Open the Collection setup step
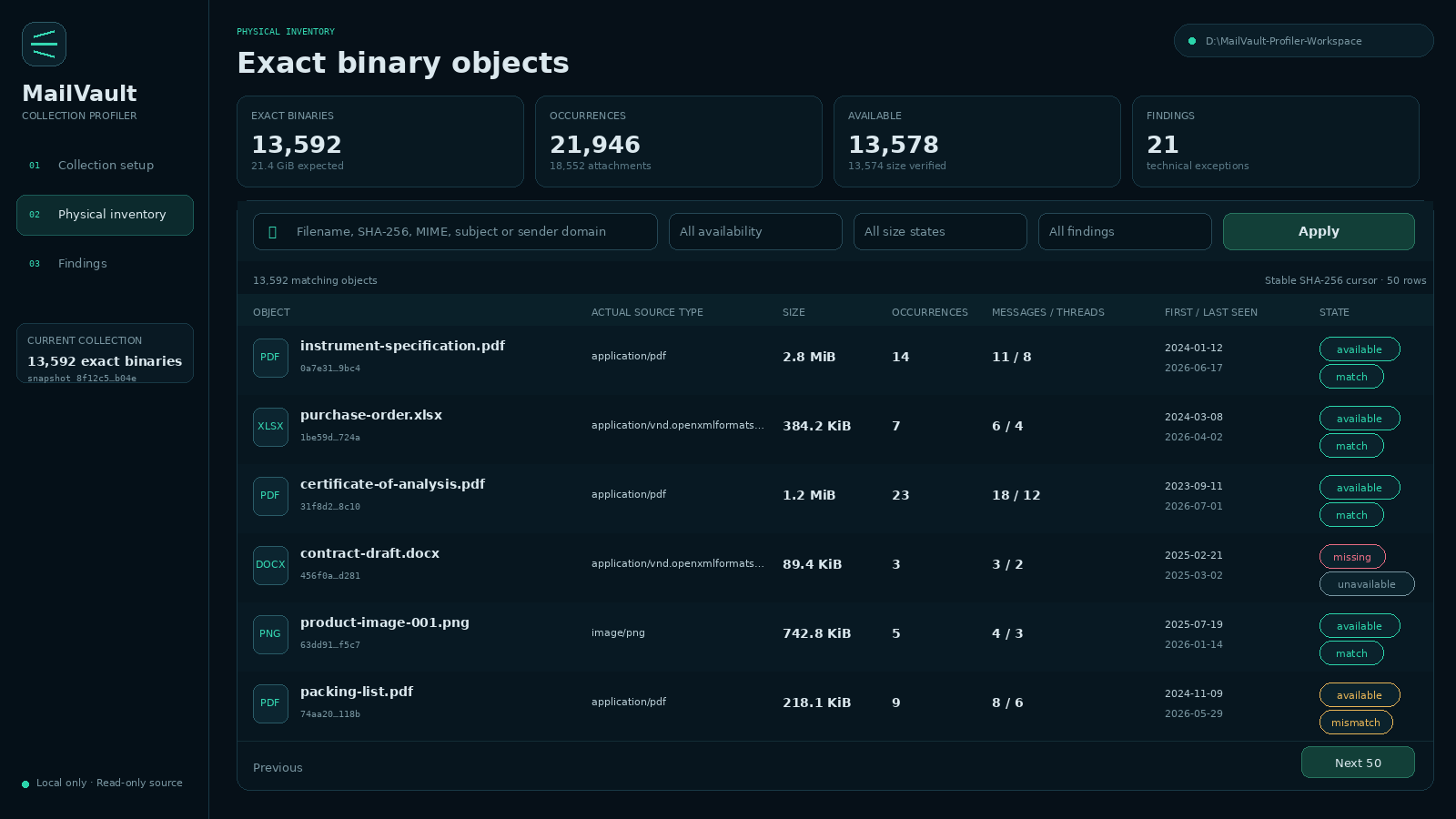Viewport: 1456px width, 819px height. coord(105,166)
